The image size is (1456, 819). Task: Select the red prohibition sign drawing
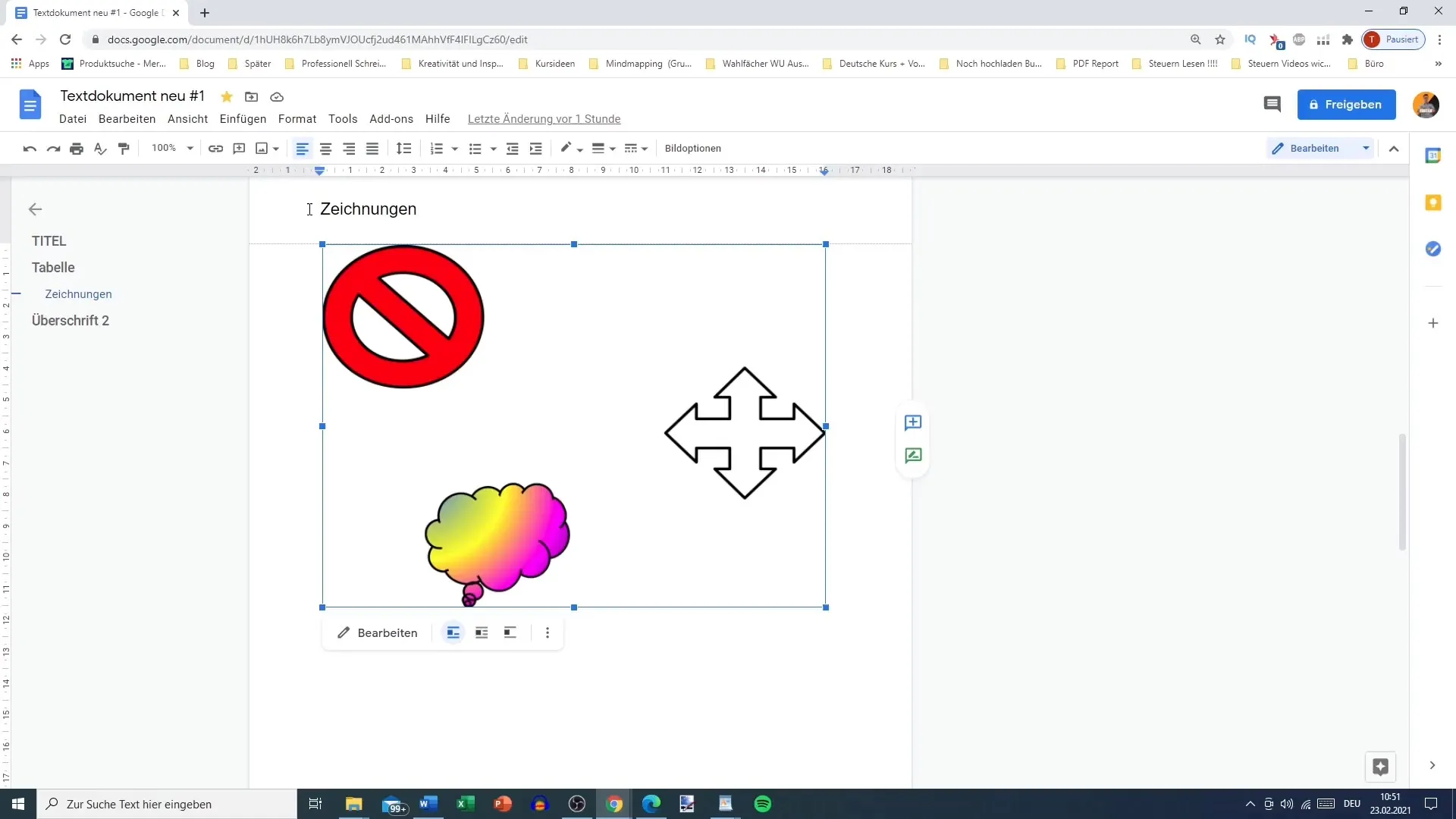point(403,316)
